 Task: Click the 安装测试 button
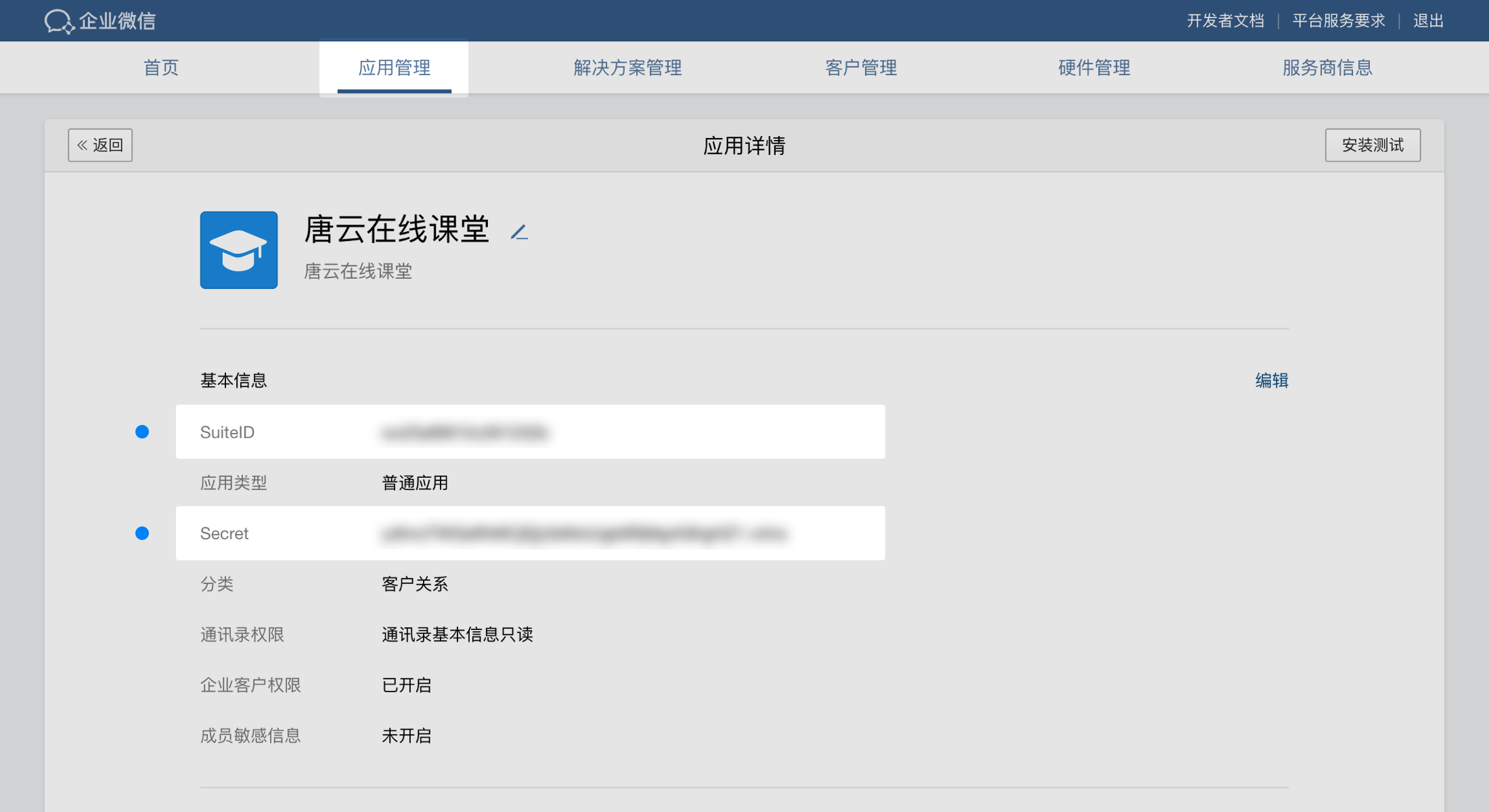pyautogui.click(x=1373, y=145)
